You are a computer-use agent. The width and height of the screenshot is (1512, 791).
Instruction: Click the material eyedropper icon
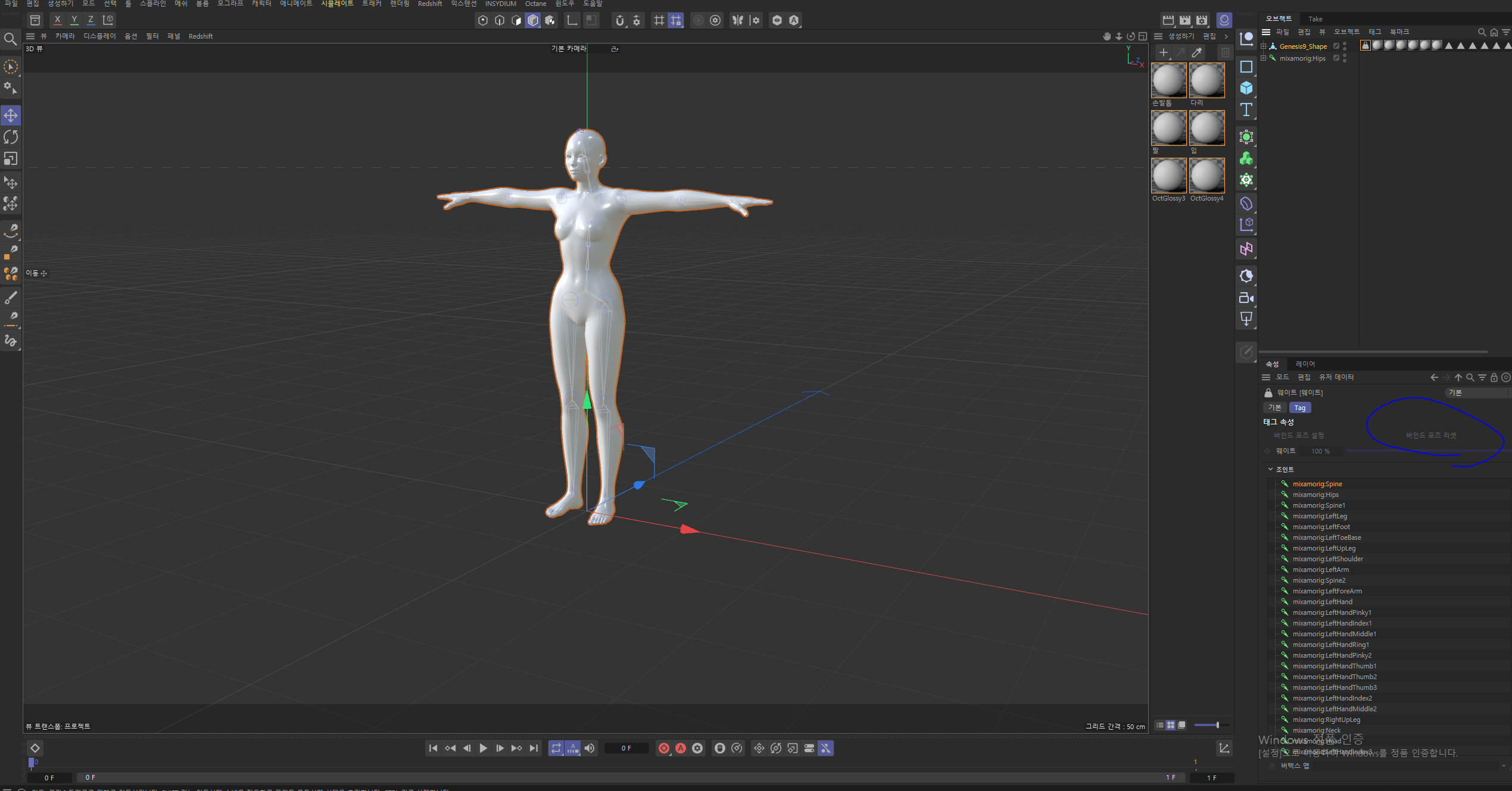(1196, 52)
